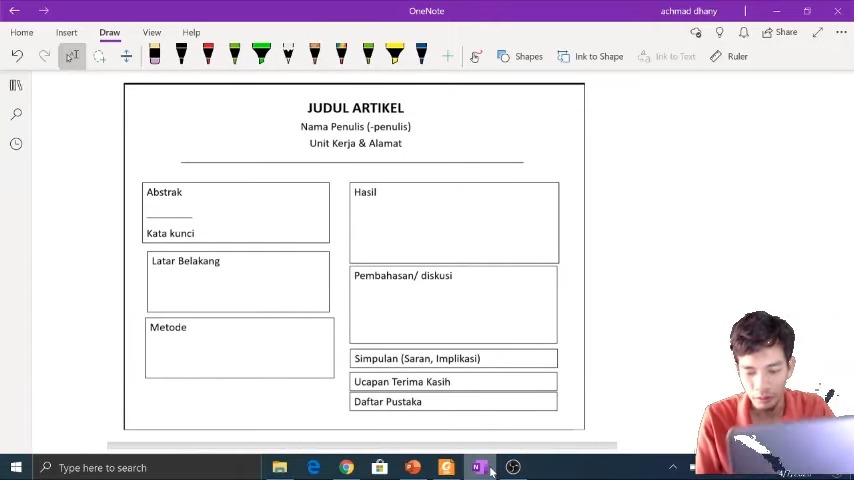Click the achmad dhany account name

point(688,11)
